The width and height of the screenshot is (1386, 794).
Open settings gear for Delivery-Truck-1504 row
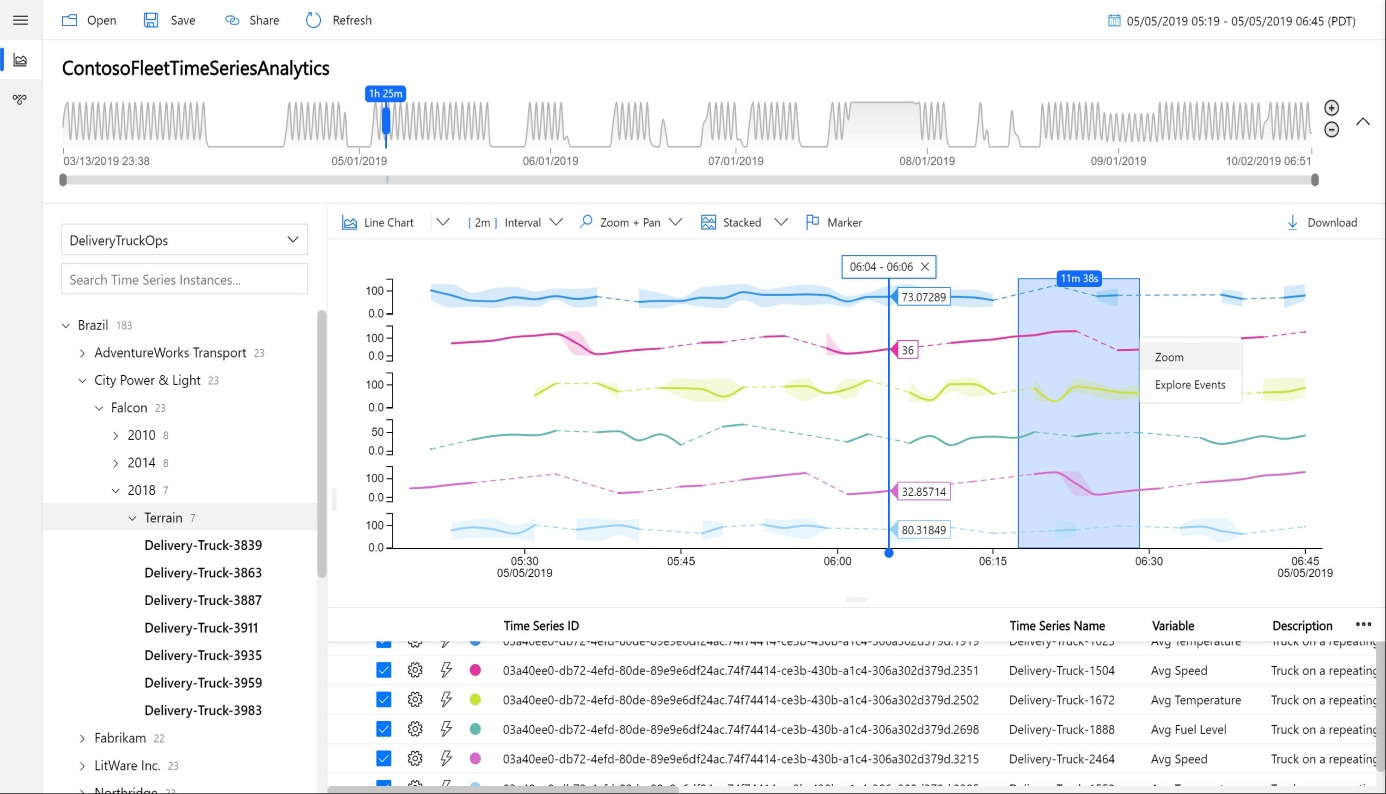pos(415,671)
